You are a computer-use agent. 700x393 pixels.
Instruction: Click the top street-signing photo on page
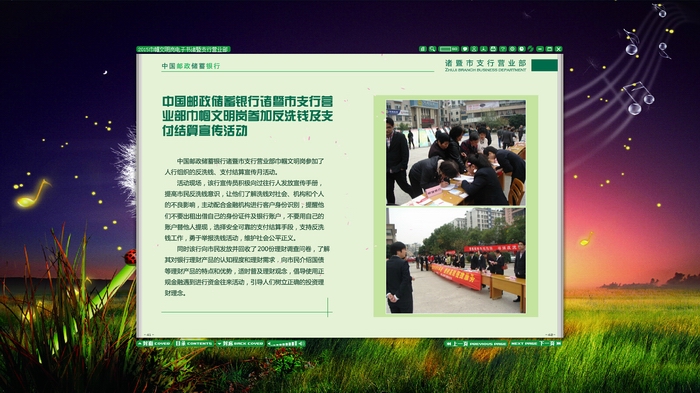coord(456,153)
